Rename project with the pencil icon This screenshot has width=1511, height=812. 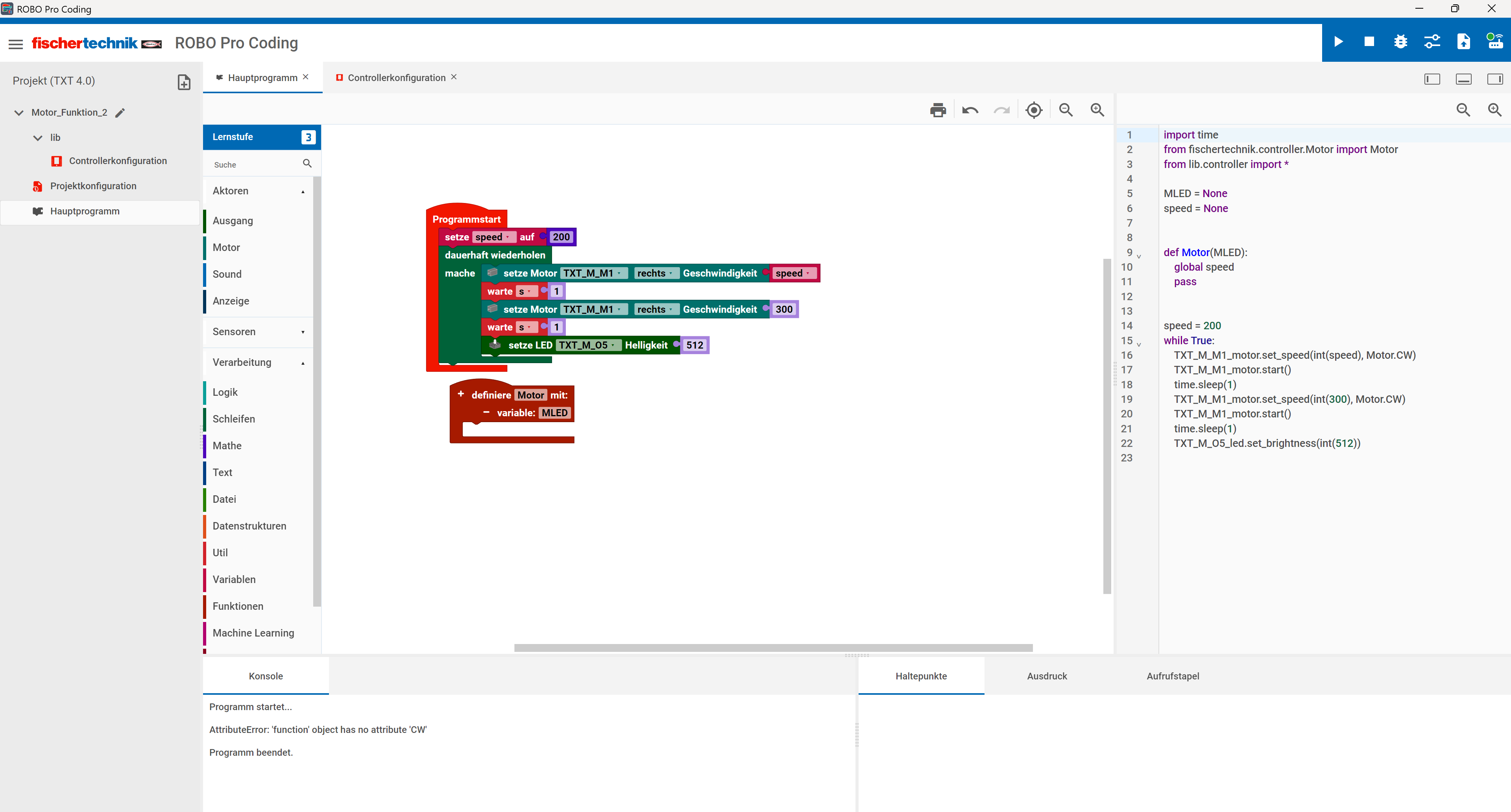click(x=120, y=113)
